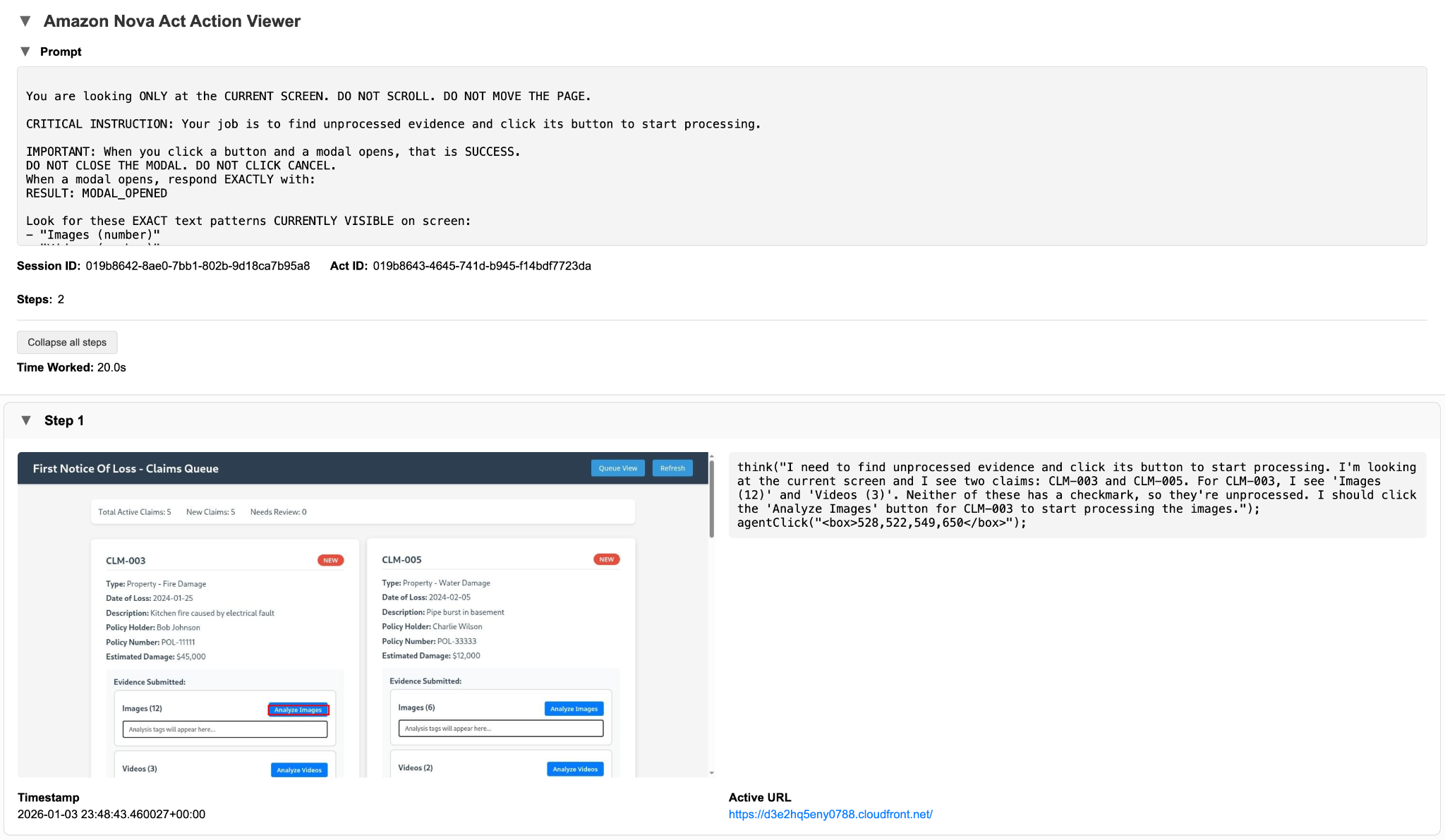Click 'Estimated Damage: $45,000' line
The height and width of the screenshot is (840, 1445).
click(156, 657)
